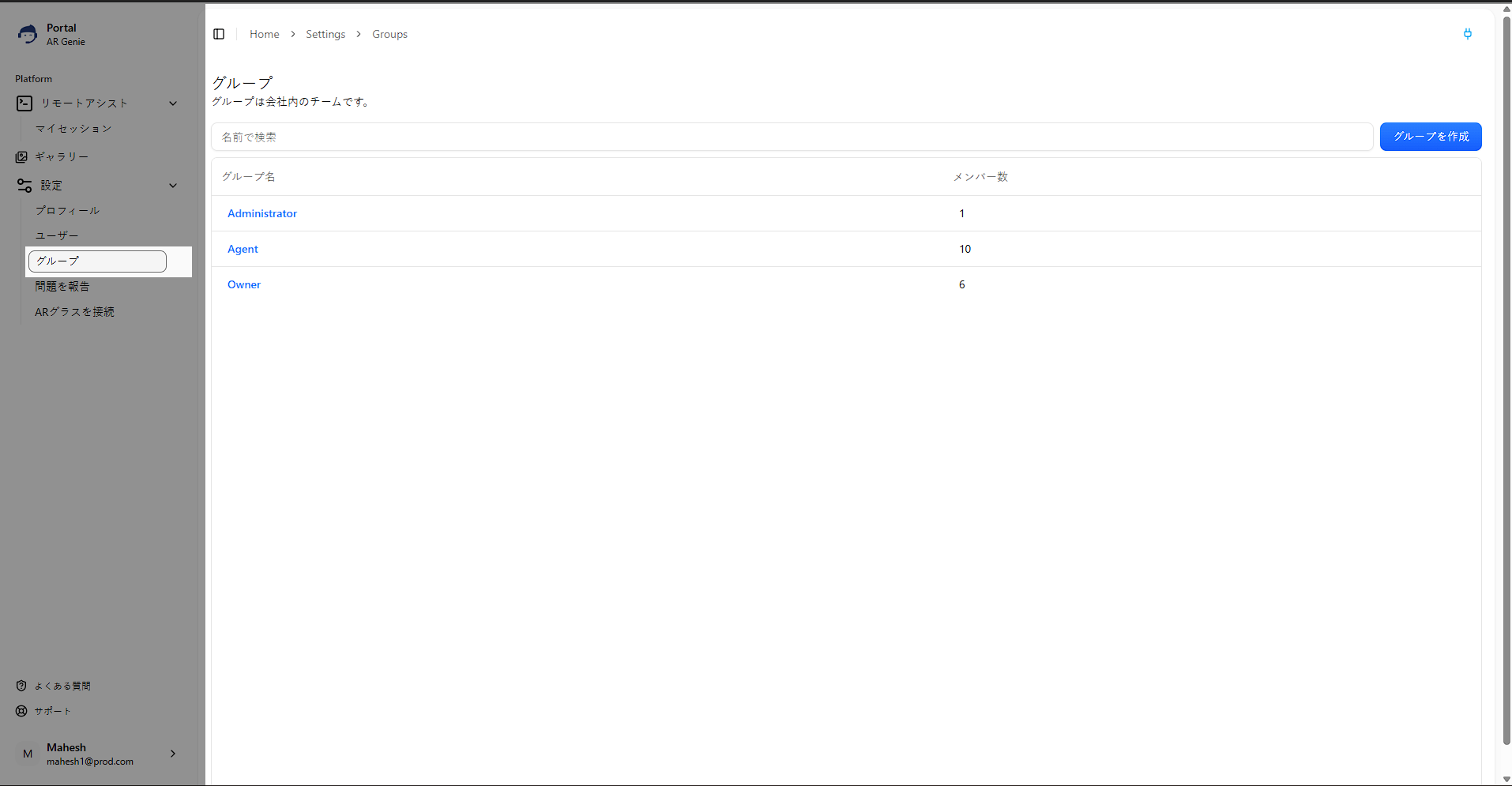Click the FAQ shield question icon

[x=21, y=686]
